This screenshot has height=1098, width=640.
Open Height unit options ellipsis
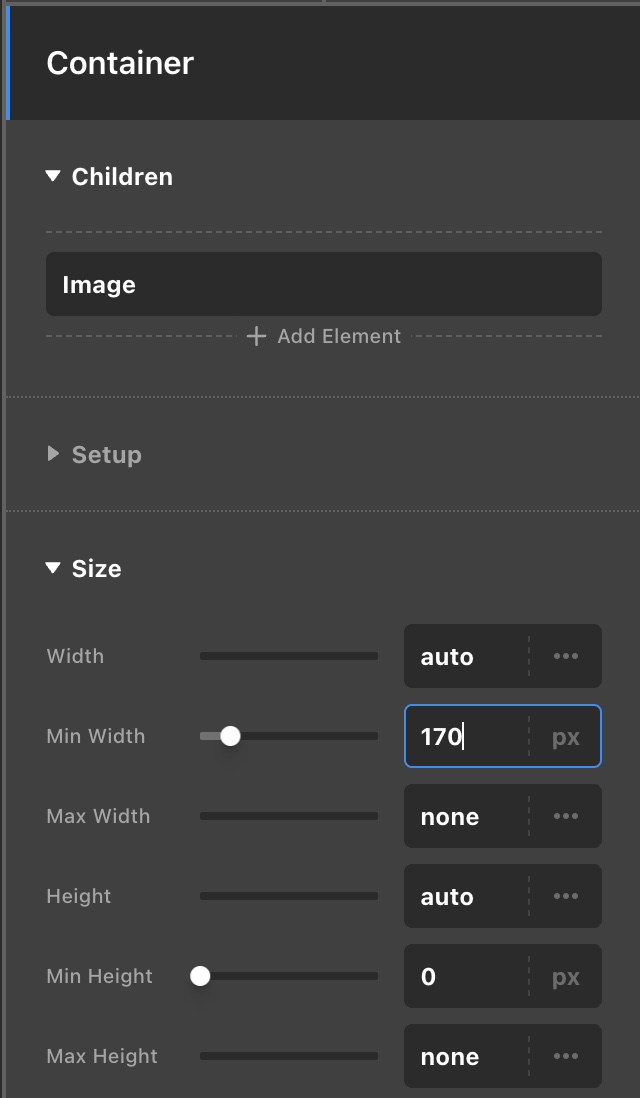click(x=566, y=897)
